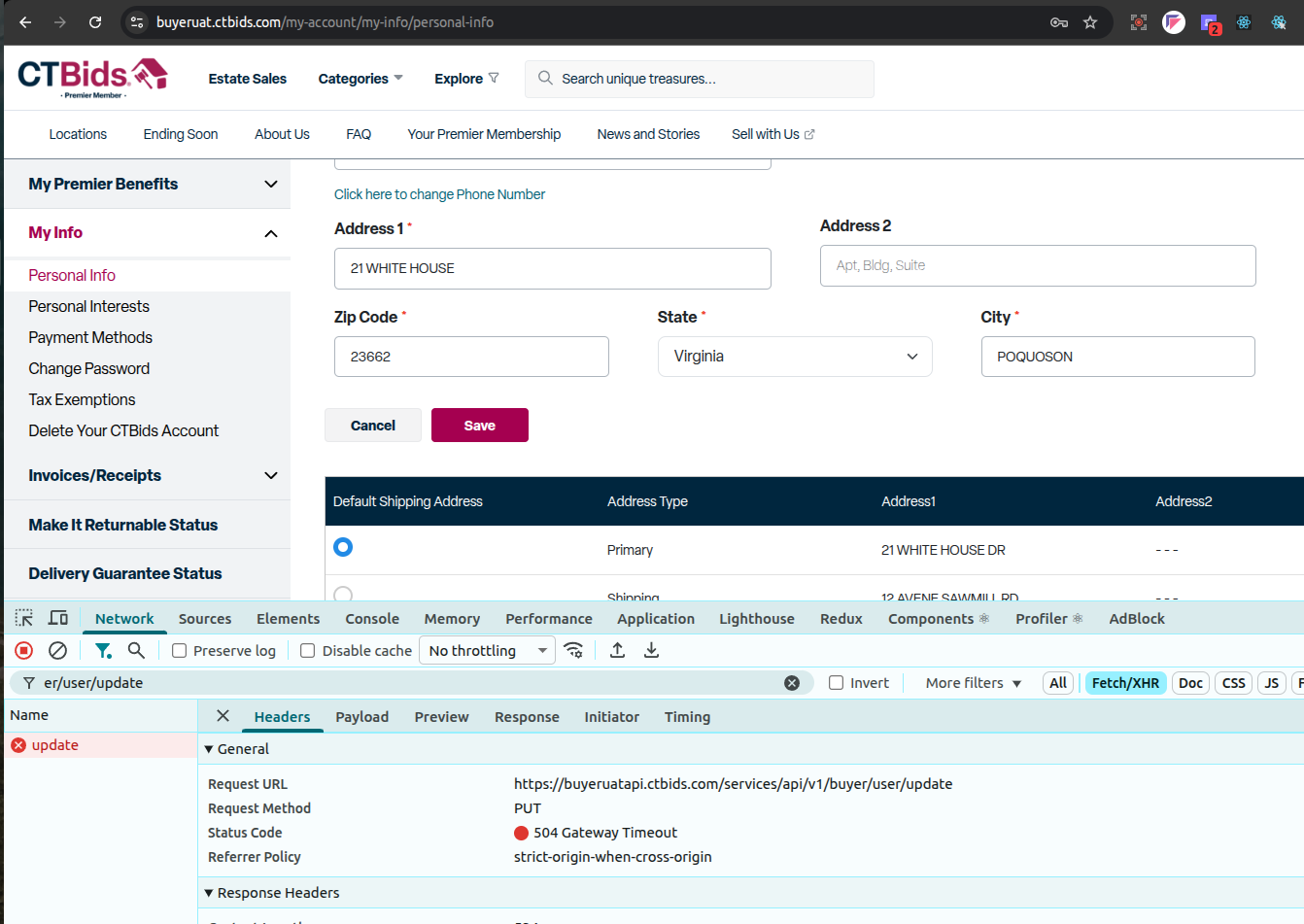Stop recording the network log

point(24,651)
